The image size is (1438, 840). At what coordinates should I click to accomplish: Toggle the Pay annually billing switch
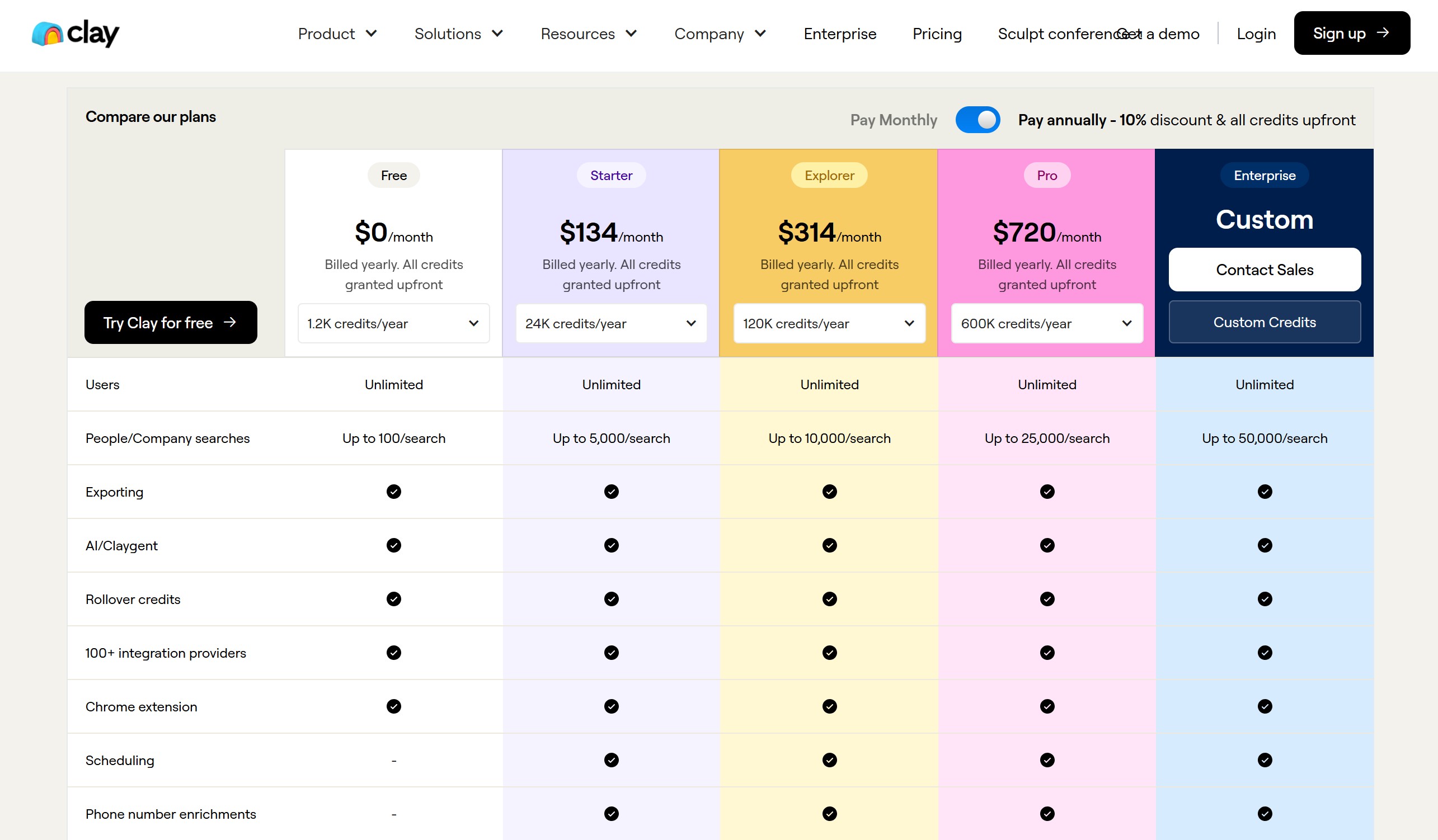[x=978, y=120]
